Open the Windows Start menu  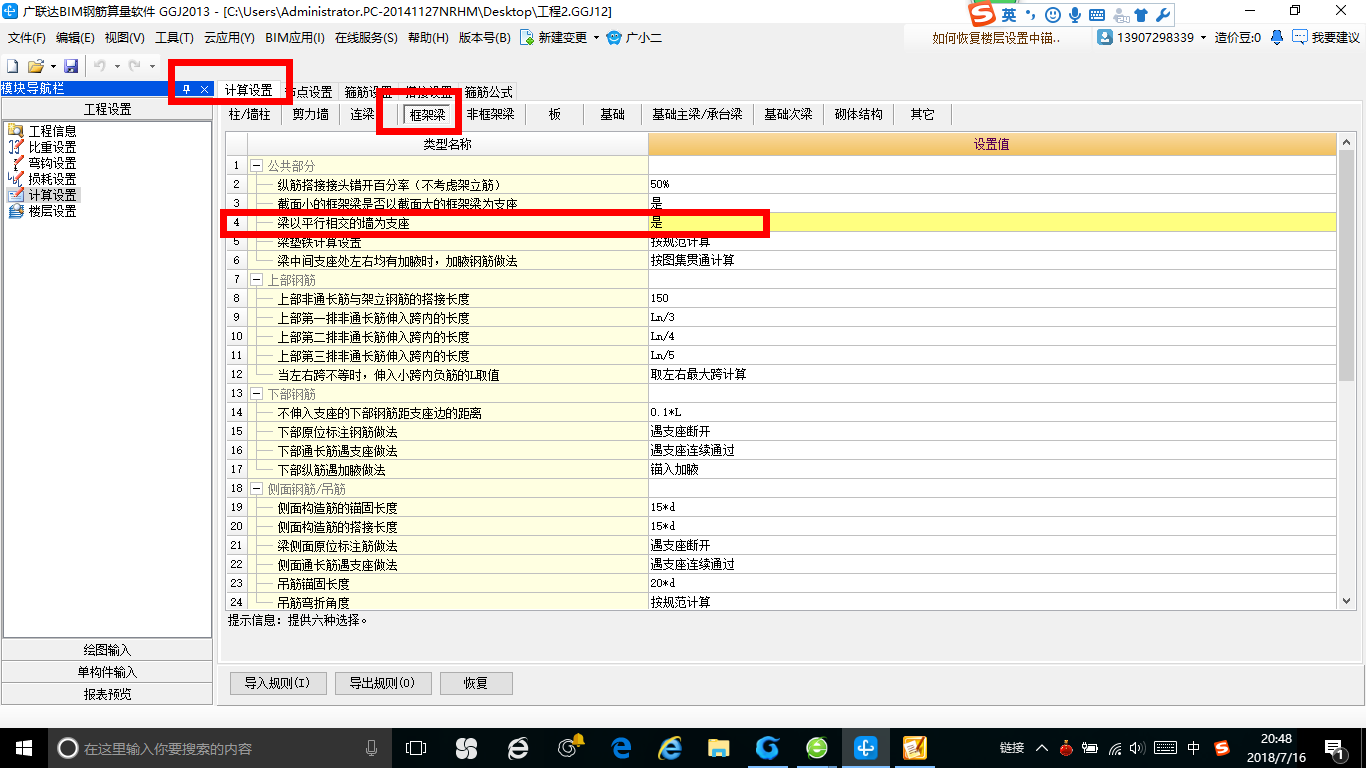pyautogui.click(x=23, y=747)
